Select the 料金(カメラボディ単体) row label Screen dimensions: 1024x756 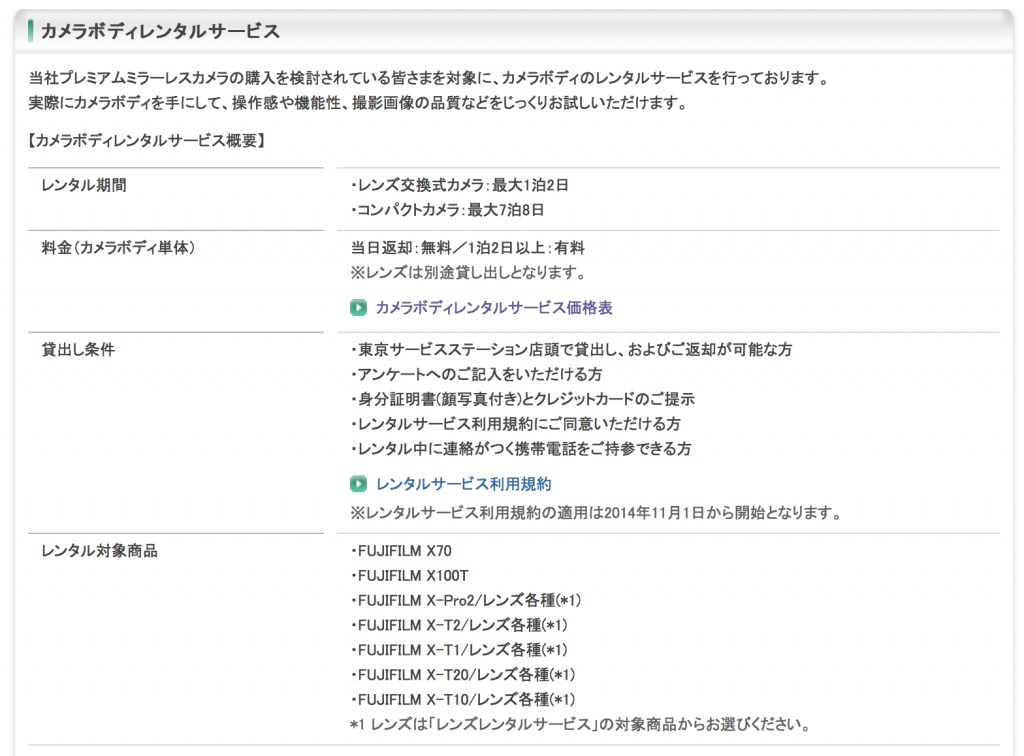pos(118,248)
